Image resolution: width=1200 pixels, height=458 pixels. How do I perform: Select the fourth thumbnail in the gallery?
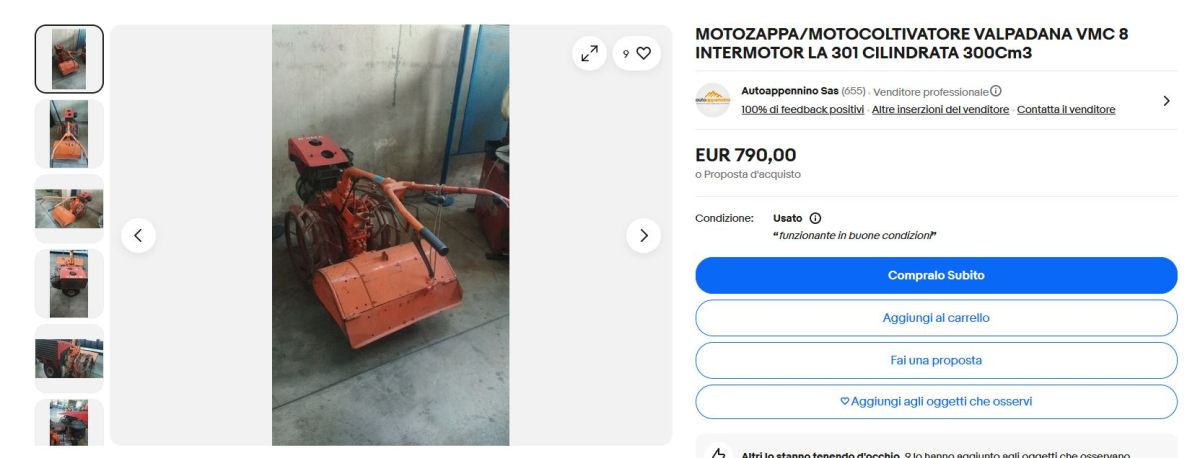pyautogui.click(x=69, y=284)
